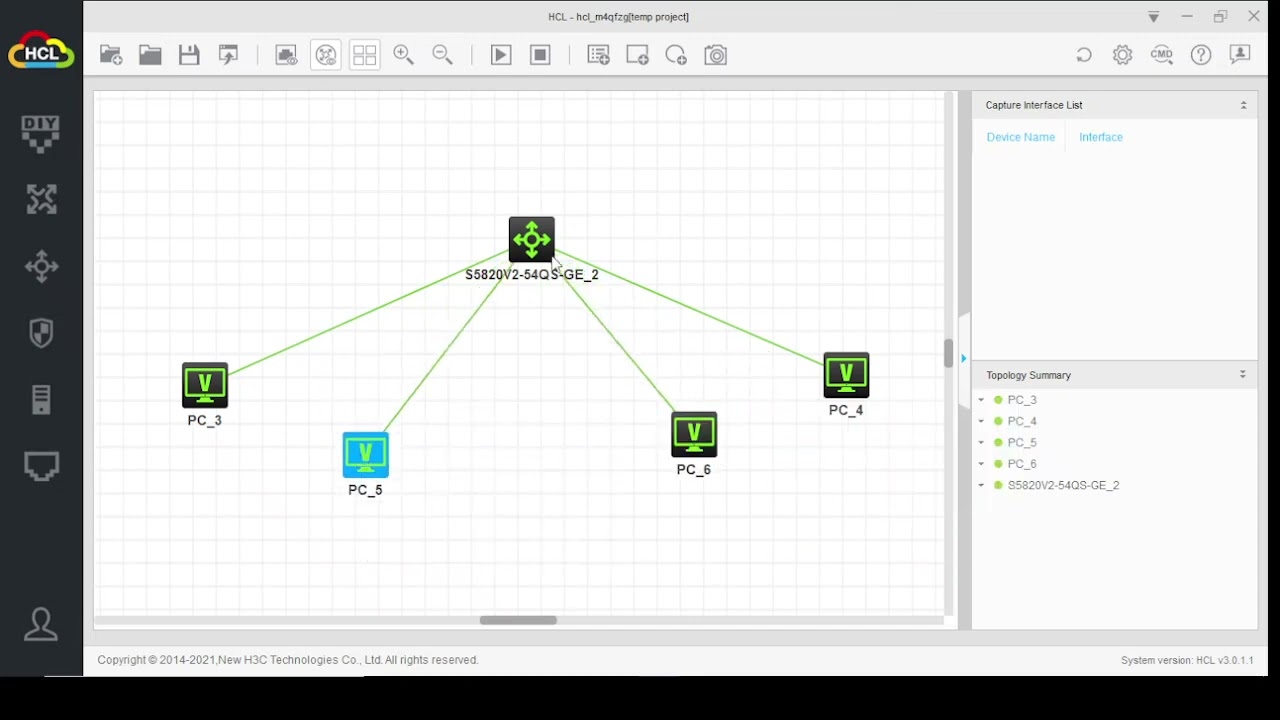1280x720 pixels.
Task: Select PC_6 in Topology Summary
Action: [x=1022, y=464]
